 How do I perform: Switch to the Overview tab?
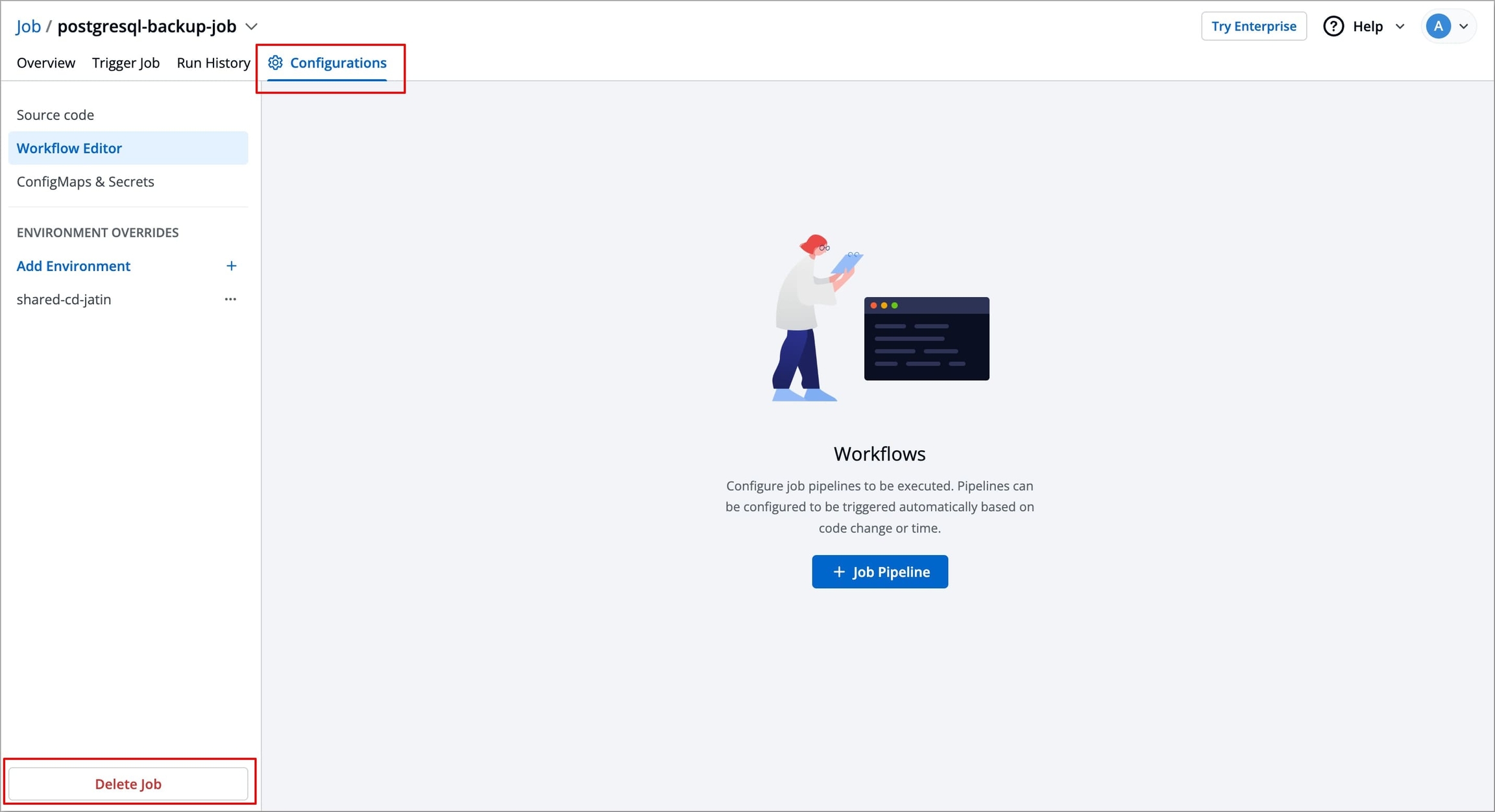click(x=46, y=63)
